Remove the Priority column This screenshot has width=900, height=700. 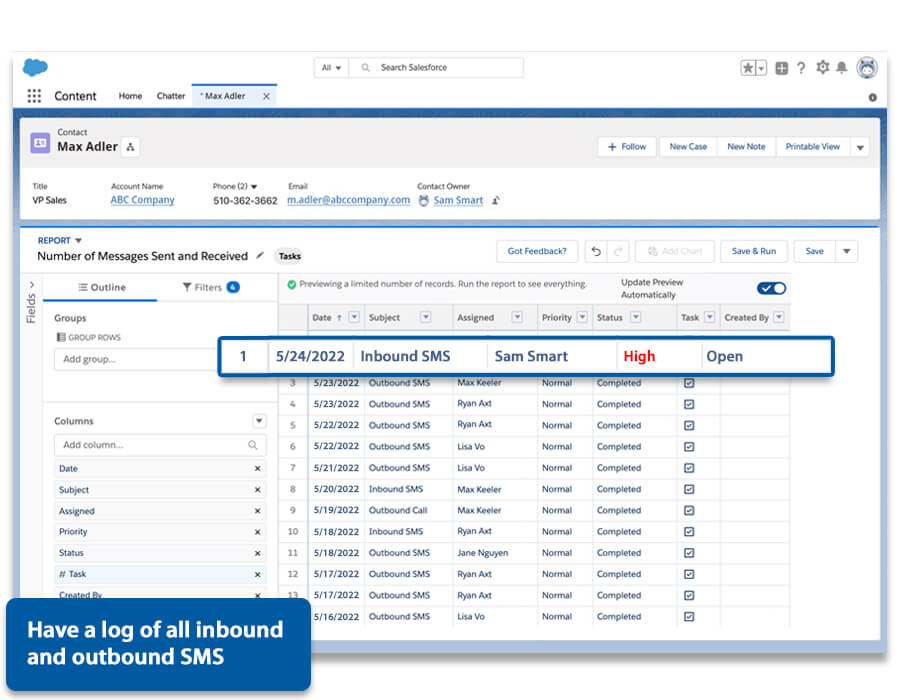click(x=258, y=532)
